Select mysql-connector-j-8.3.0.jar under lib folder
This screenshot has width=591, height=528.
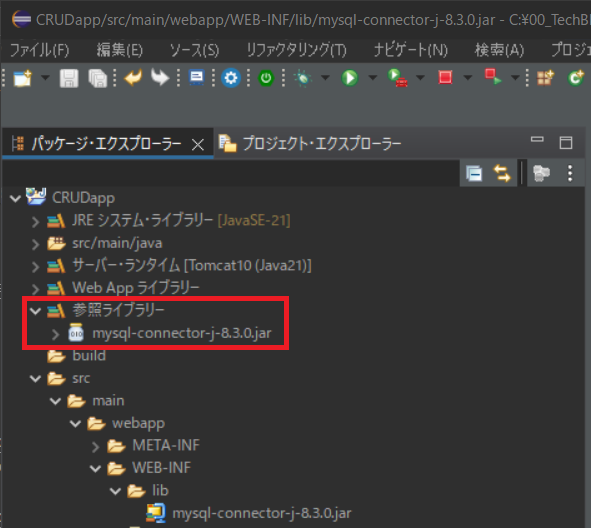[x=262, y=513]
